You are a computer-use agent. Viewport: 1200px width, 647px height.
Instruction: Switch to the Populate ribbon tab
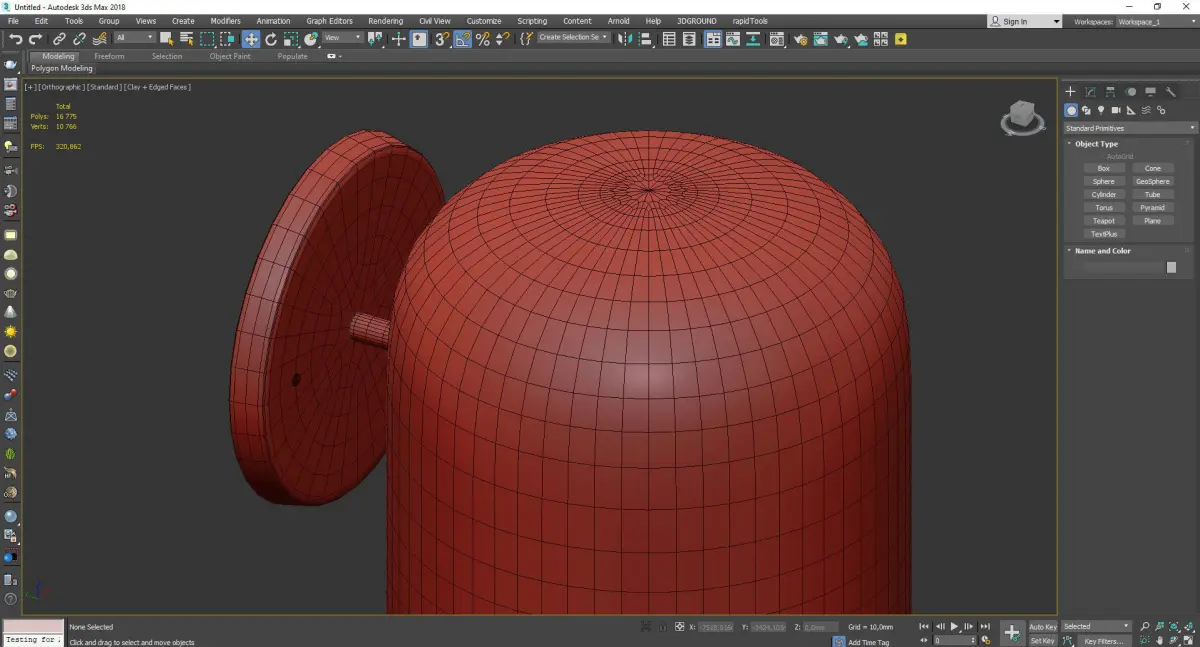293,56
